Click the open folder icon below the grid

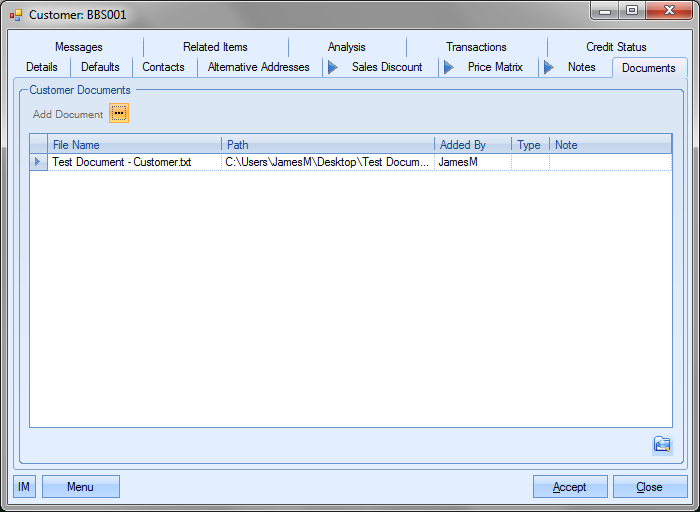pos(661,445)
